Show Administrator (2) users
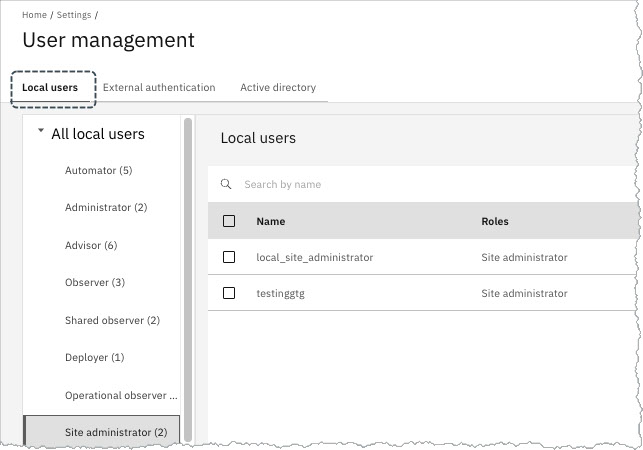Screen dimensions: 643x450 (105, 208)
